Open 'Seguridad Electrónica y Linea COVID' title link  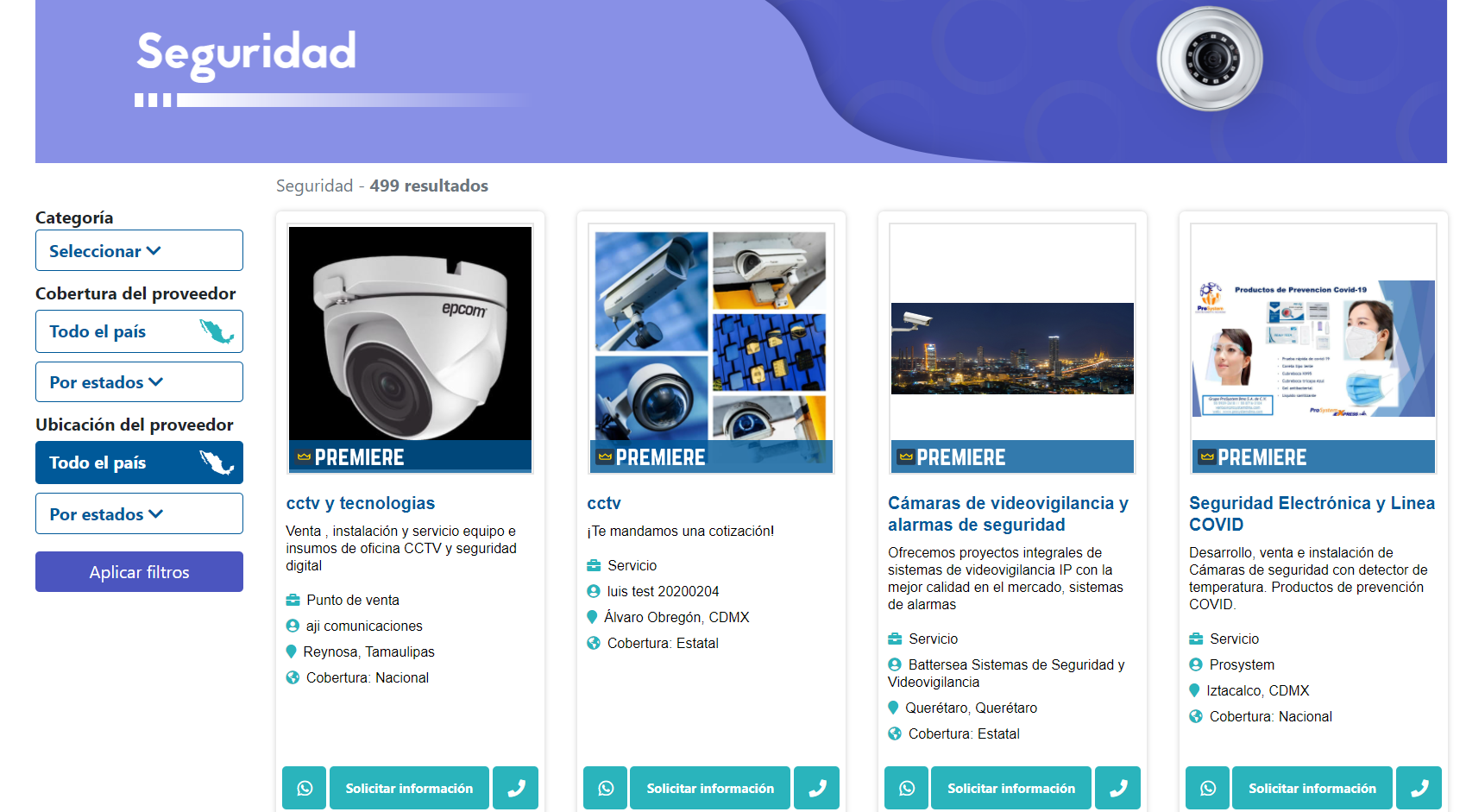click(1312, 513)
